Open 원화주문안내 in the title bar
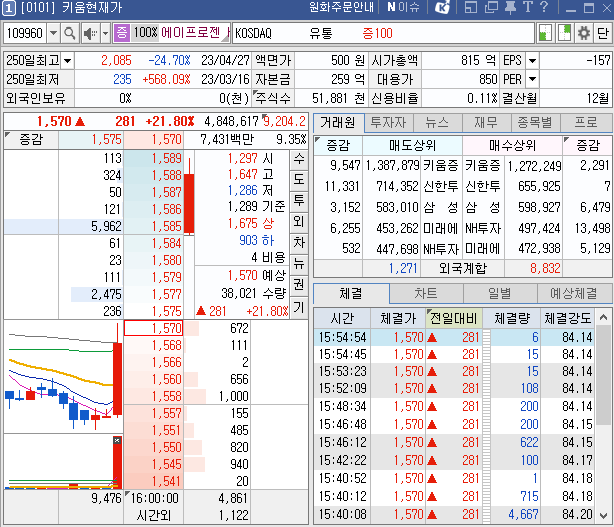 click(341, 7)
